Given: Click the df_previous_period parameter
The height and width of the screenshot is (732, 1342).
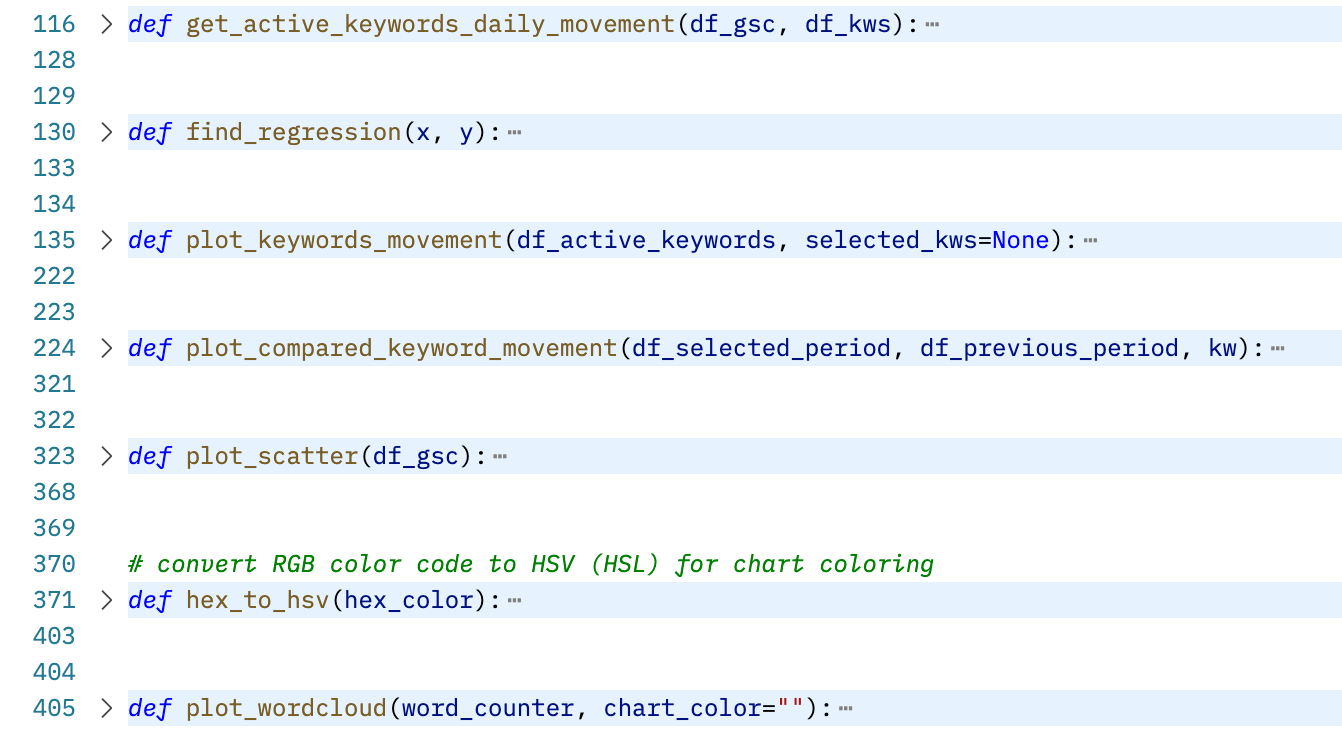Looking at the screenshot, I should point(1049,348).
